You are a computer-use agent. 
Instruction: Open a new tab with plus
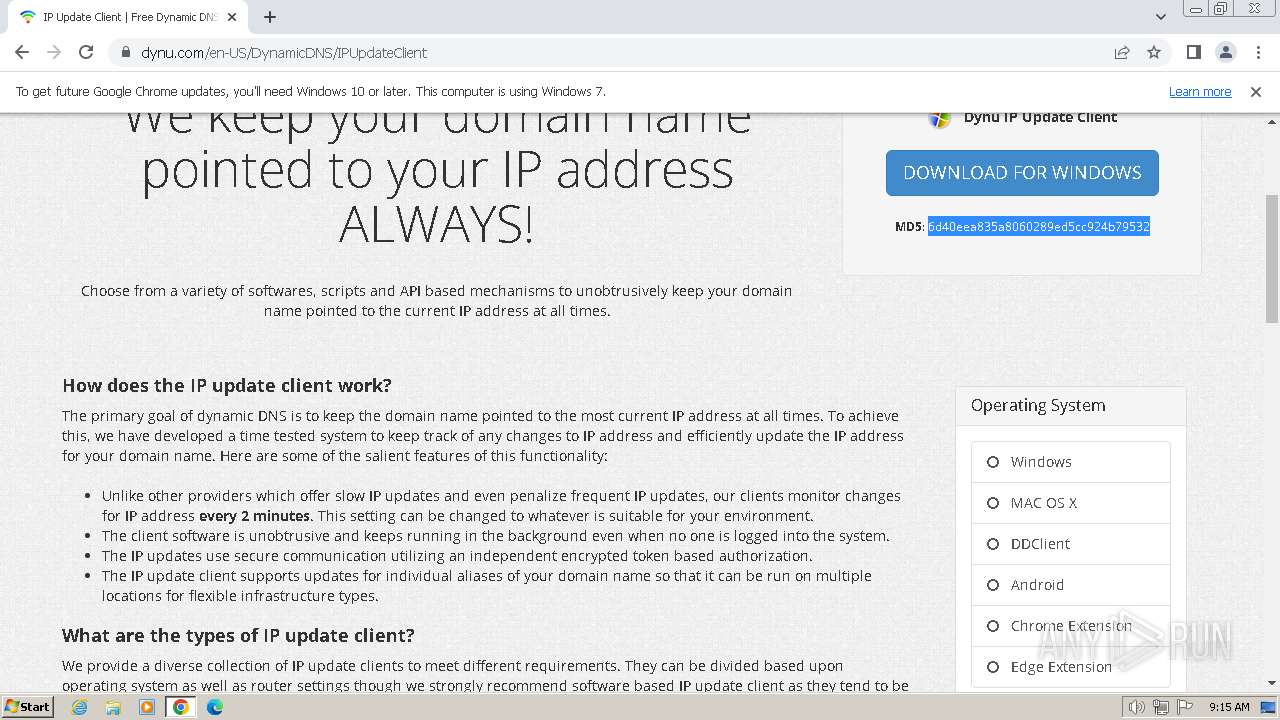pyautogui.click(x=270, y=17)
